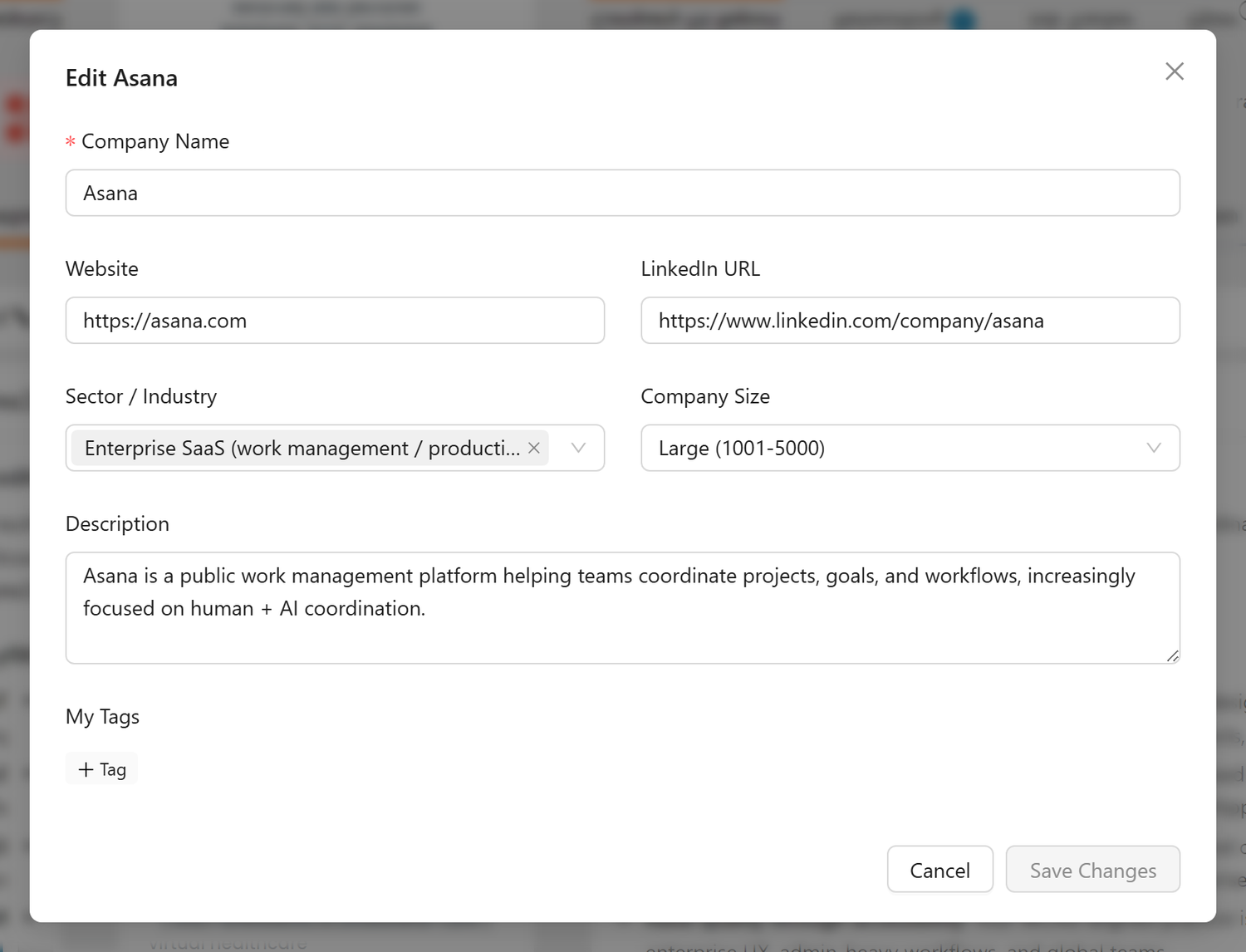Screen dimensions: 1246x952
Task: Open the Company Size dropdown
Action: point(910,448)
